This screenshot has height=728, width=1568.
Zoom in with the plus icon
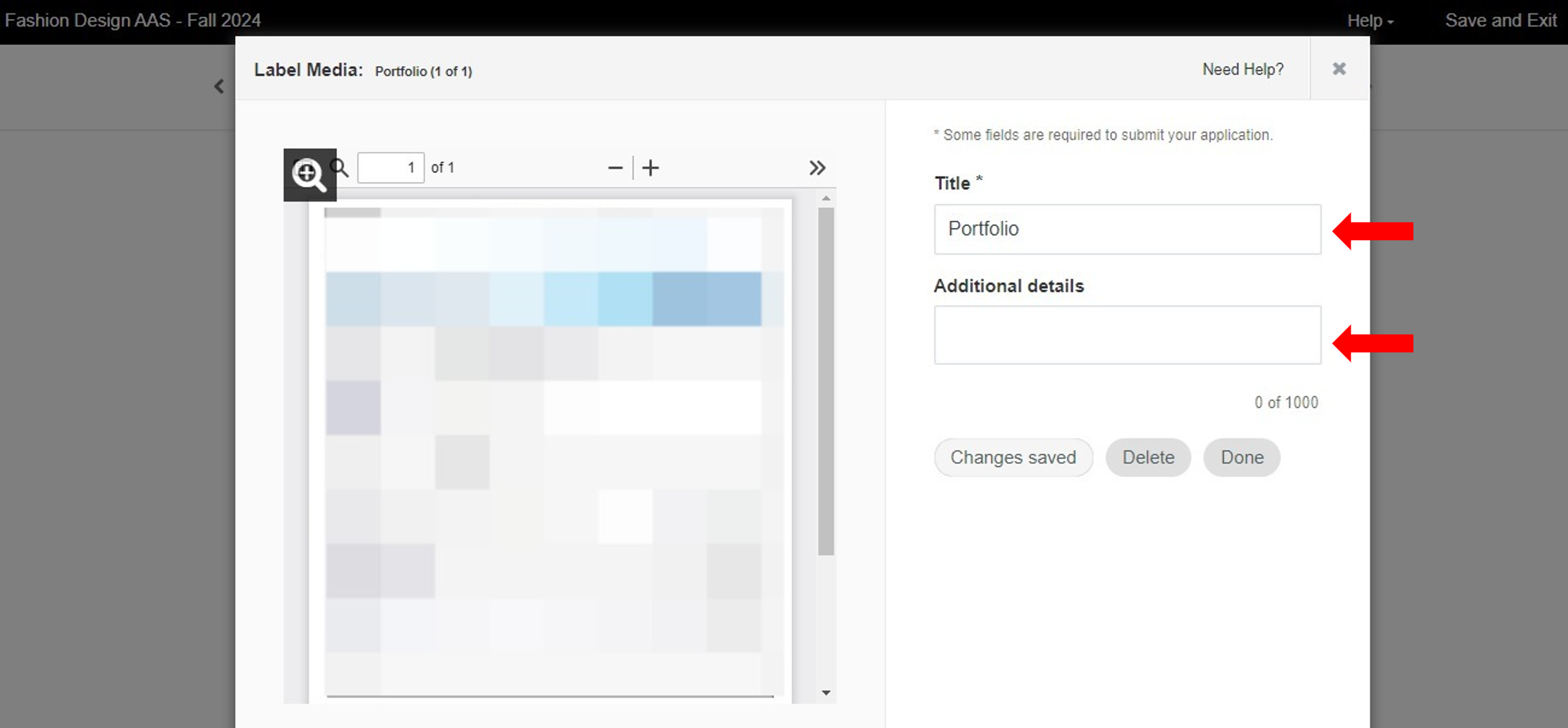coord(651,168)
